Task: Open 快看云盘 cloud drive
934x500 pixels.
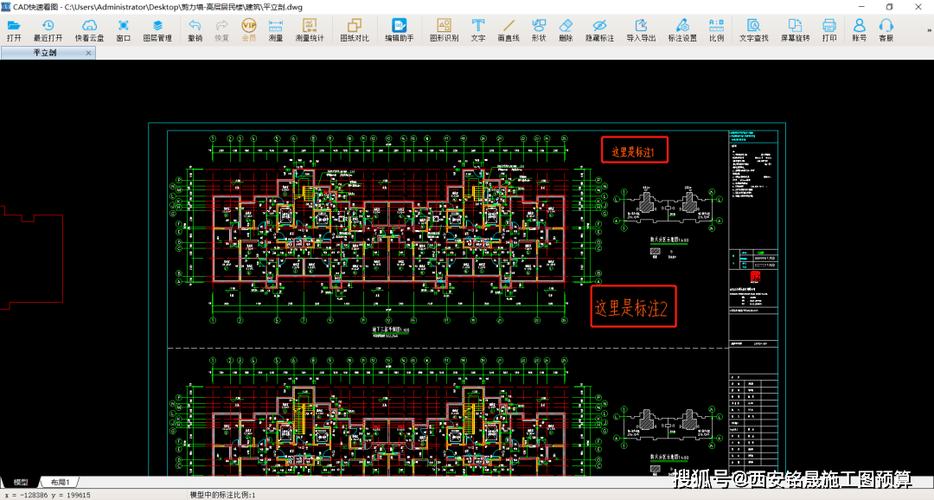Action: coord(89,30)
